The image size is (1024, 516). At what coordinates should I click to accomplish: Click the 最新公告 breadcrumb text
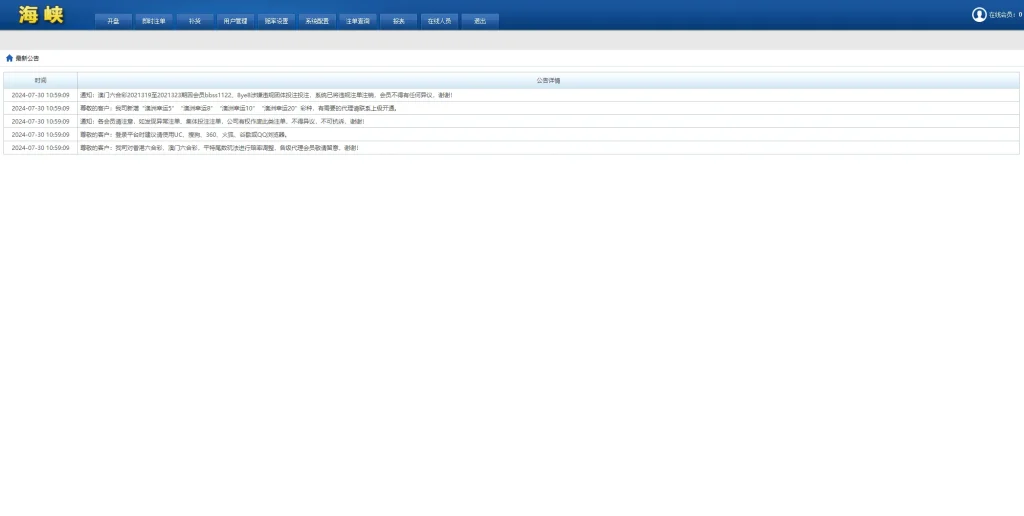point(27,58)
